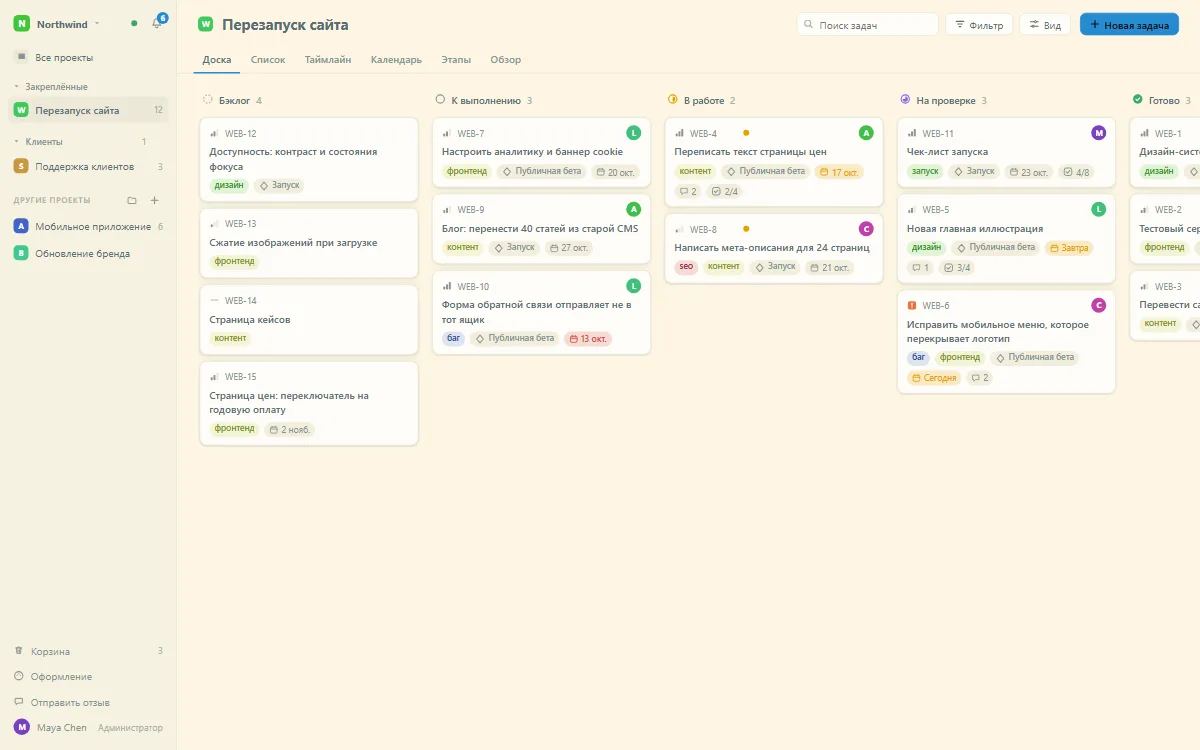Open the Maya Chen account menu
This screenshot has width=1200, height=750.
[x=88, y=728]
